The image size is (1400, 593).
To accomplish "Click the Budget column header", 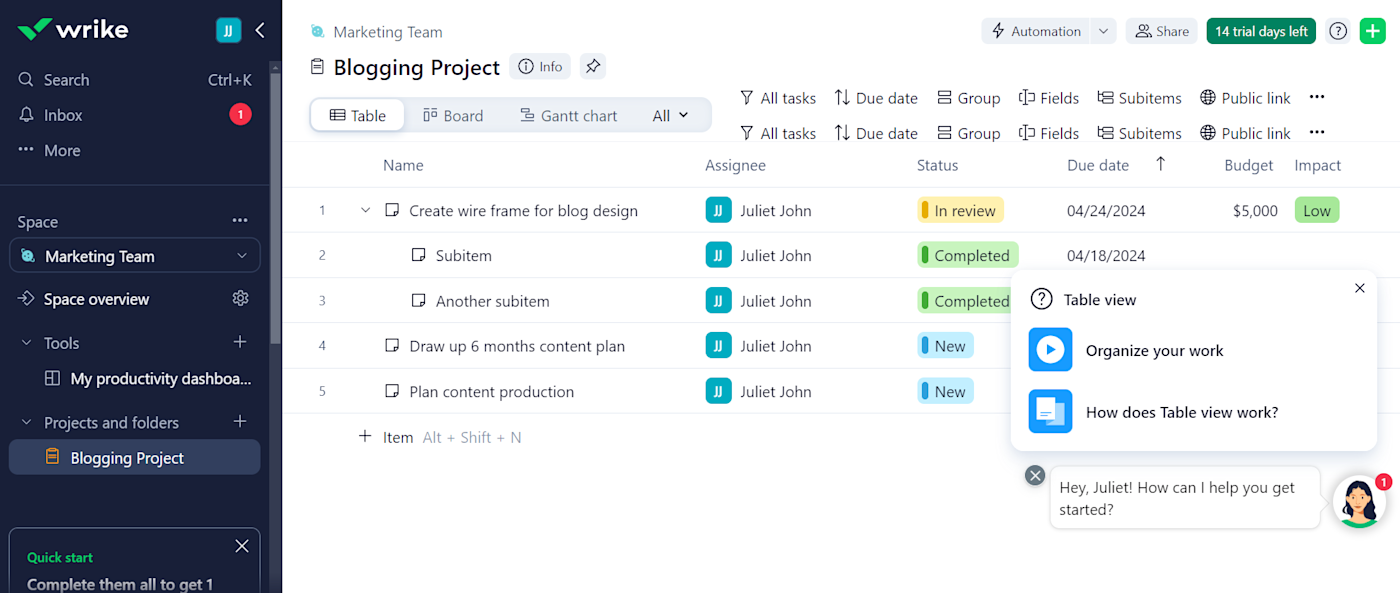I will (1249, 165).
